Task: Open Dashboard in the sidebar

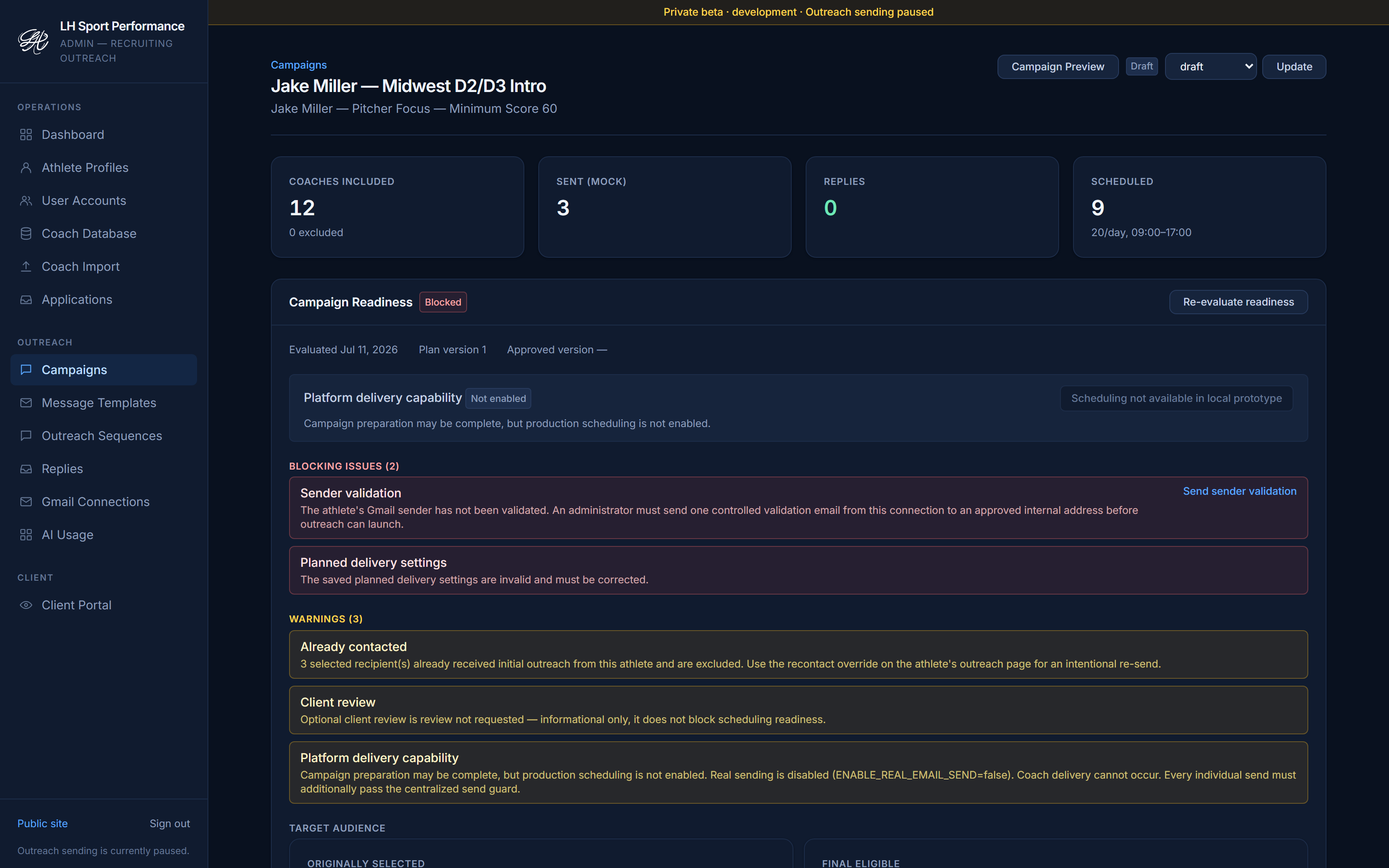Action: 103,135
